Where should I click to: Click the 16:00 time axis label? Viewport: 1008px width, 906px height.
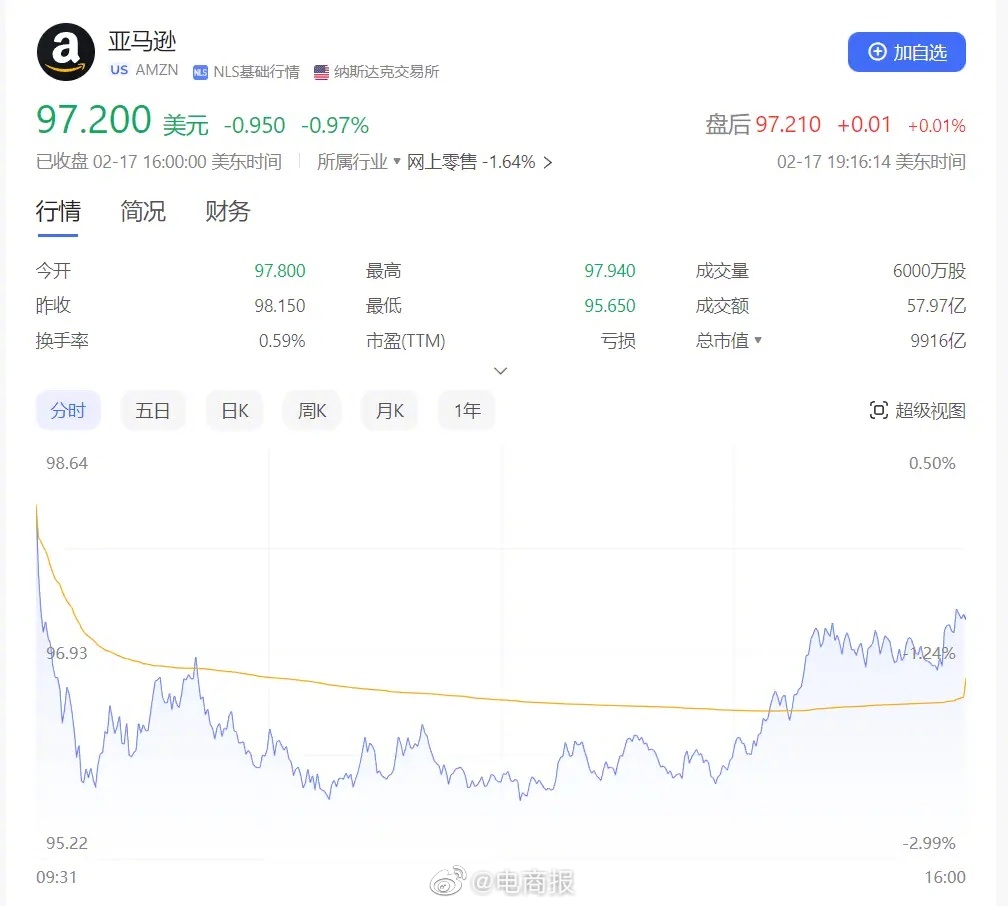click(945, 877)
